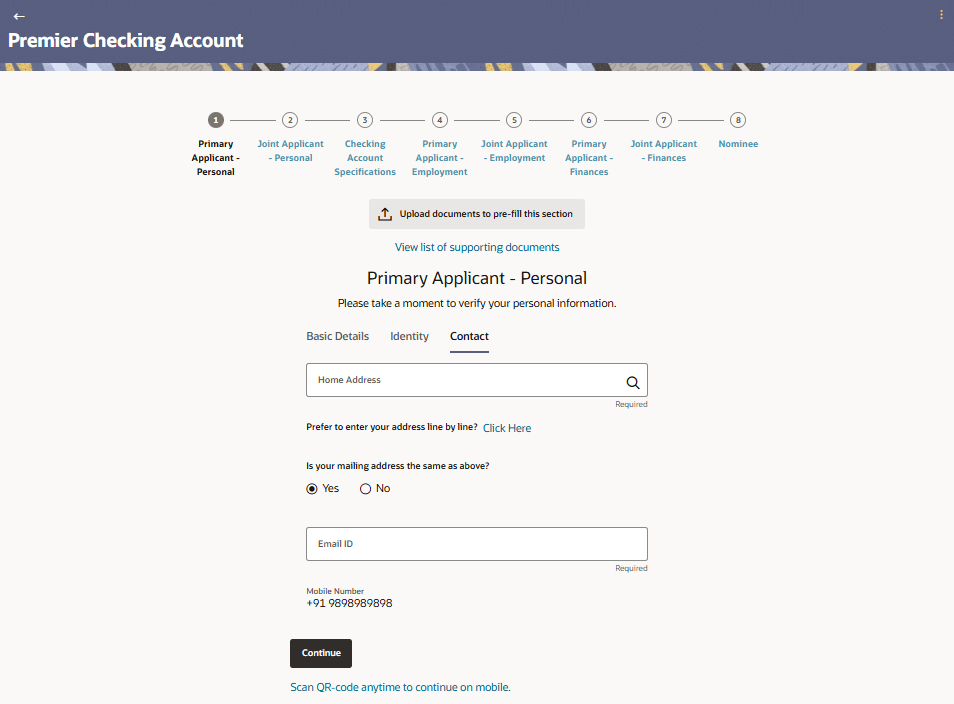Switch to the Identity tab
This screenshot has width=954, height=704.
(x=409, y=336)
